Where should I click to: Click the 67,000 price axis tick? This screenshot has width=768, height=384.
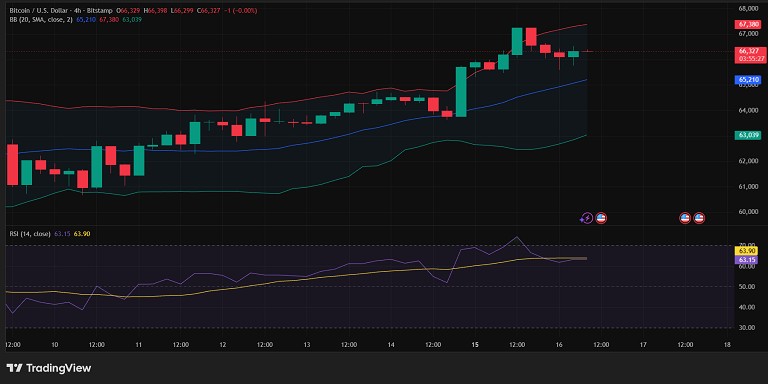point(749,34)
